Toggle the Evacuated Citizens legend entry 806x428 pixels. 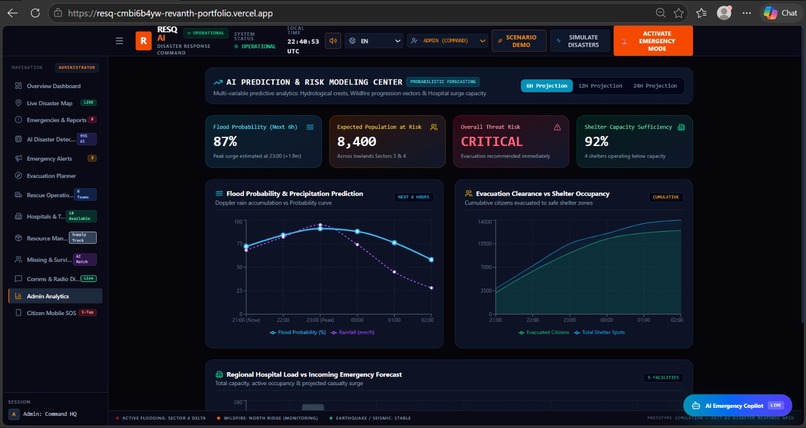pyautogui.click(x=544, y=332)
